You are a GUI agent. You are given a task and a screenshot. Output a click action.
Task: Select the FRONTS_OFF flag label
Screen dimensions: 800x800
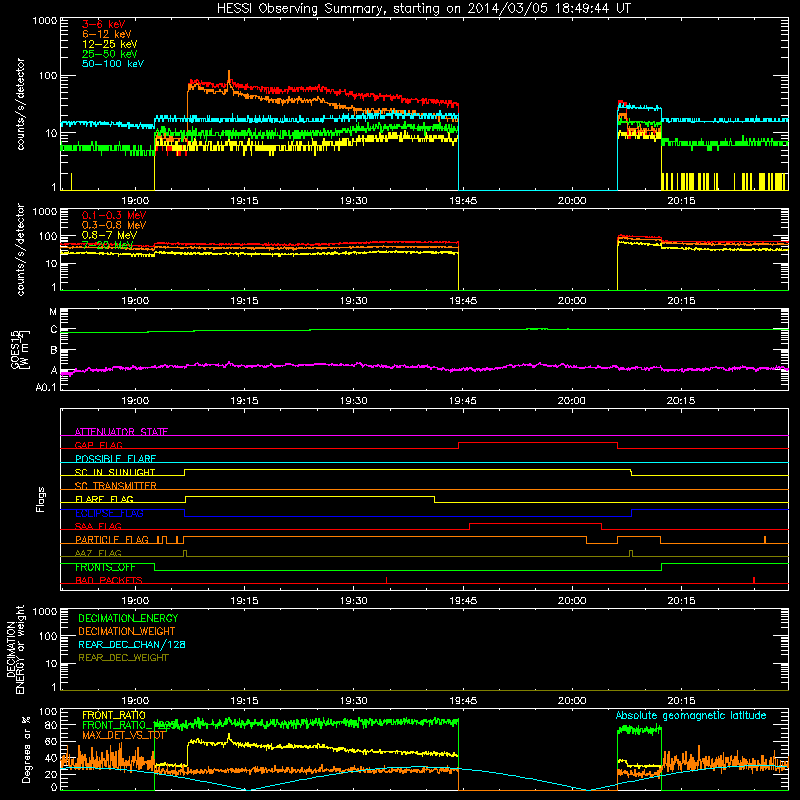pyautogui.click(x=105, y=567)
